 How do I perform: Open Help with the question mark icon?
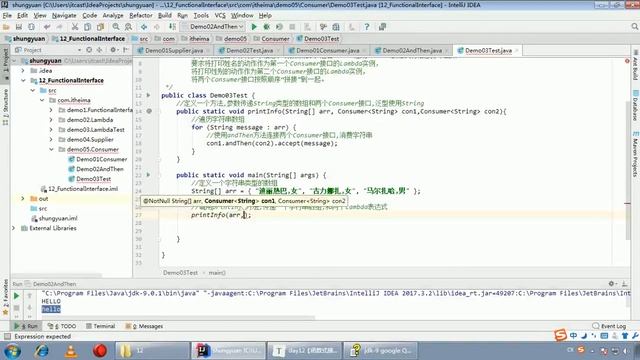coord(367,27)
